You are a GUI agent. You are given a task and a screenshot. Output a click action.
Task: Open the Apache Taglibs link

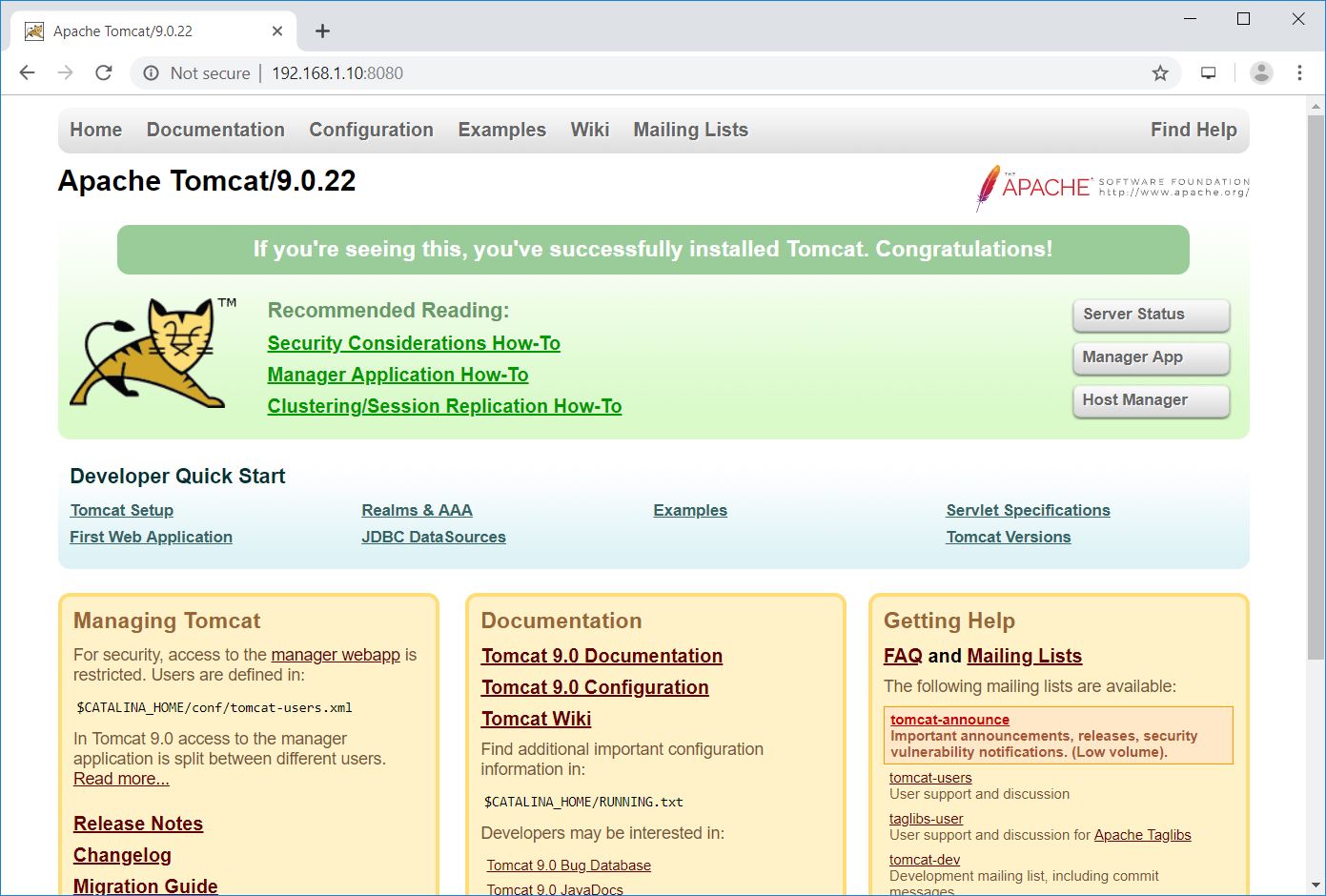tap(1142, 835)
